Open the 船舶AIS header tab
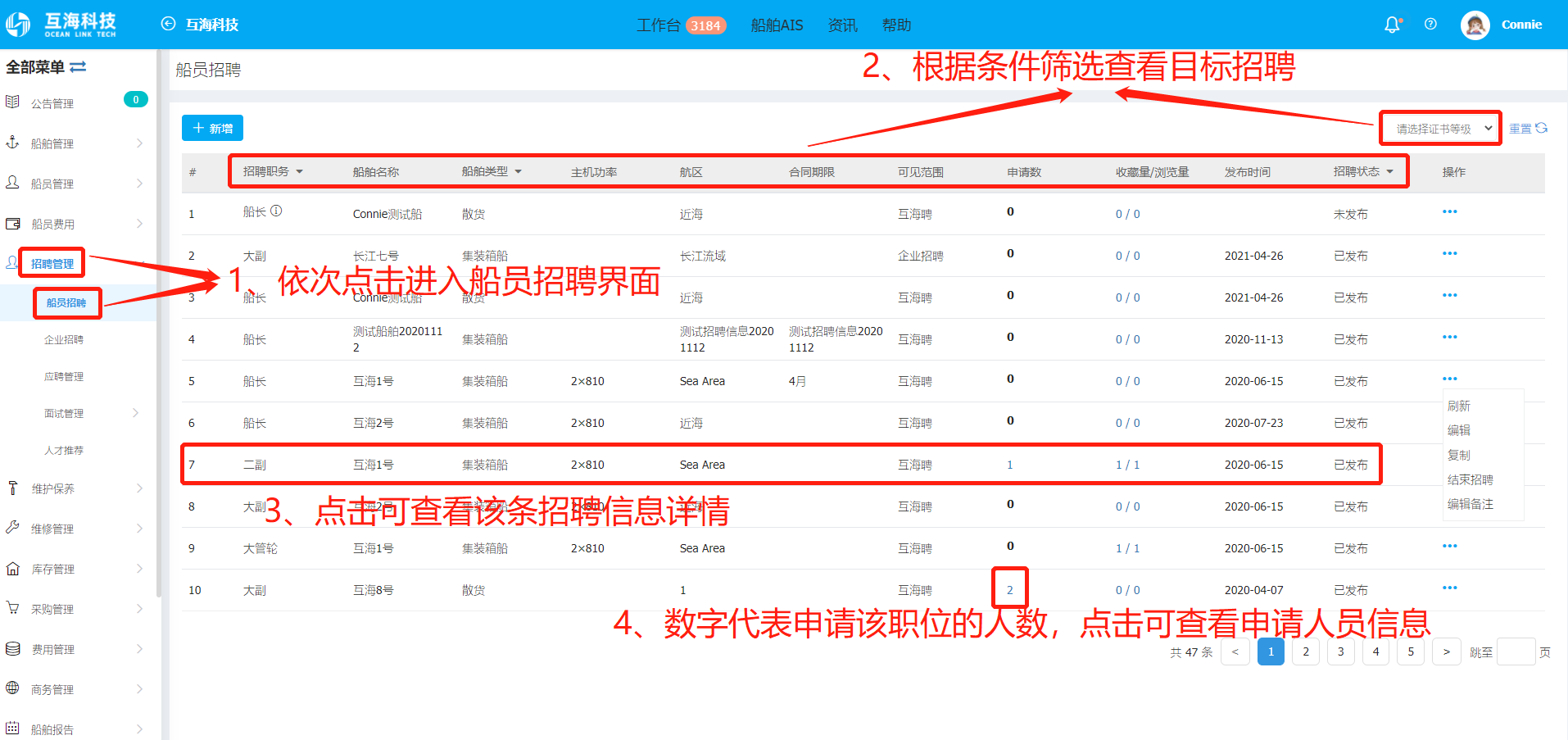The height and width of the screenshot is (740, 1568). pyautogui.click(x=777, y=25)
